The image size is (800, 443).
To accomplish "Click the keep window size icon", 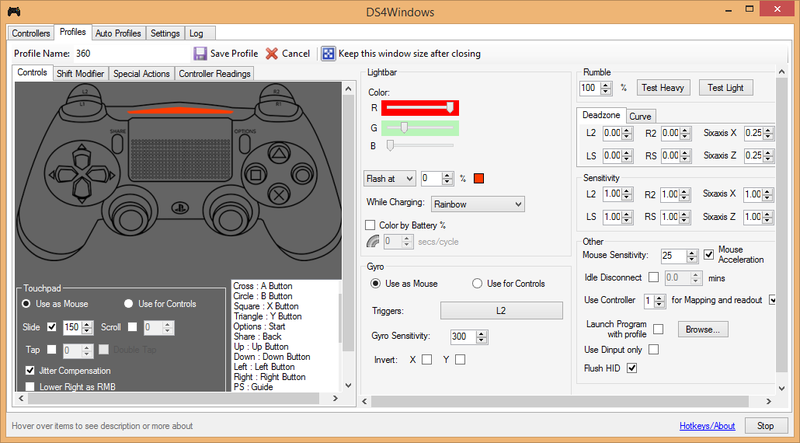I will [329, 54].
